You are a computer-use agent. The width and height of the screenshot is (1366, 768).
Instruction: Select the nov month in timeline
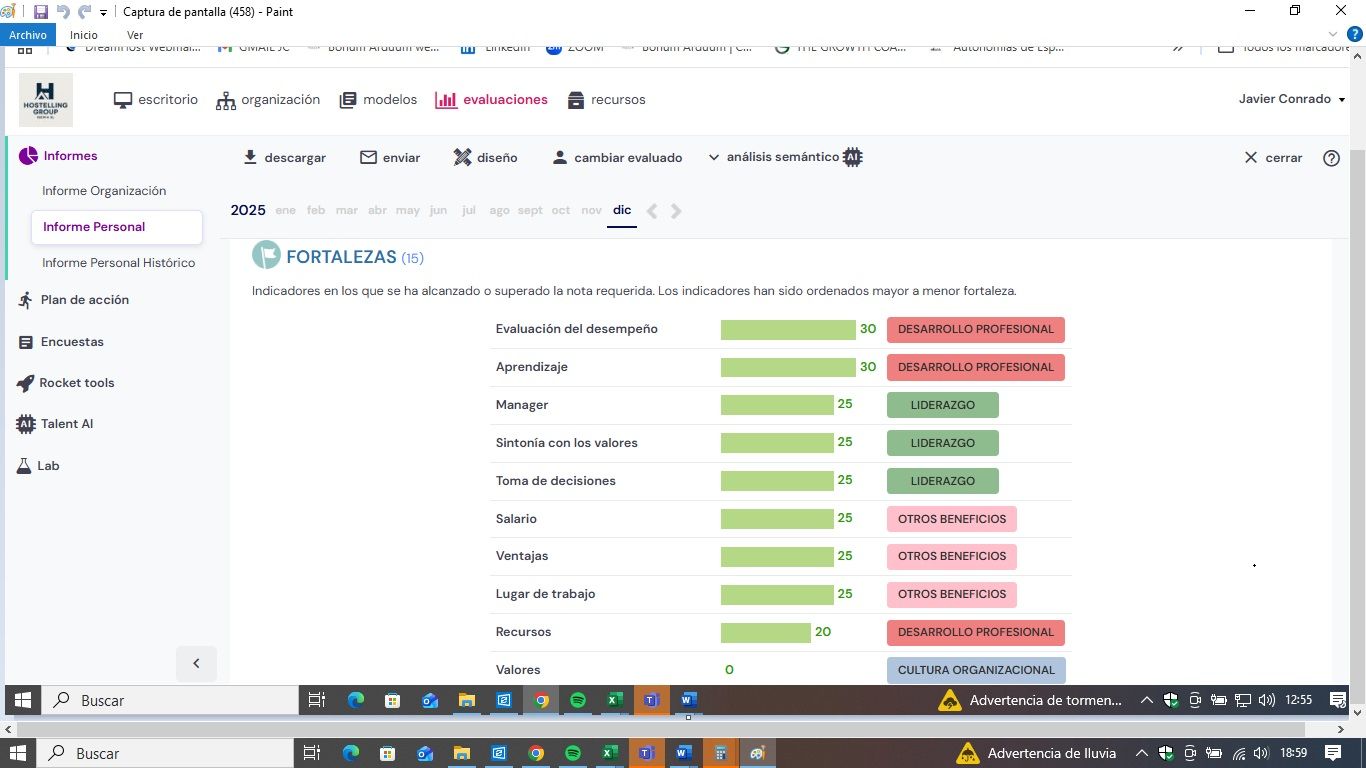click(592, 211)
